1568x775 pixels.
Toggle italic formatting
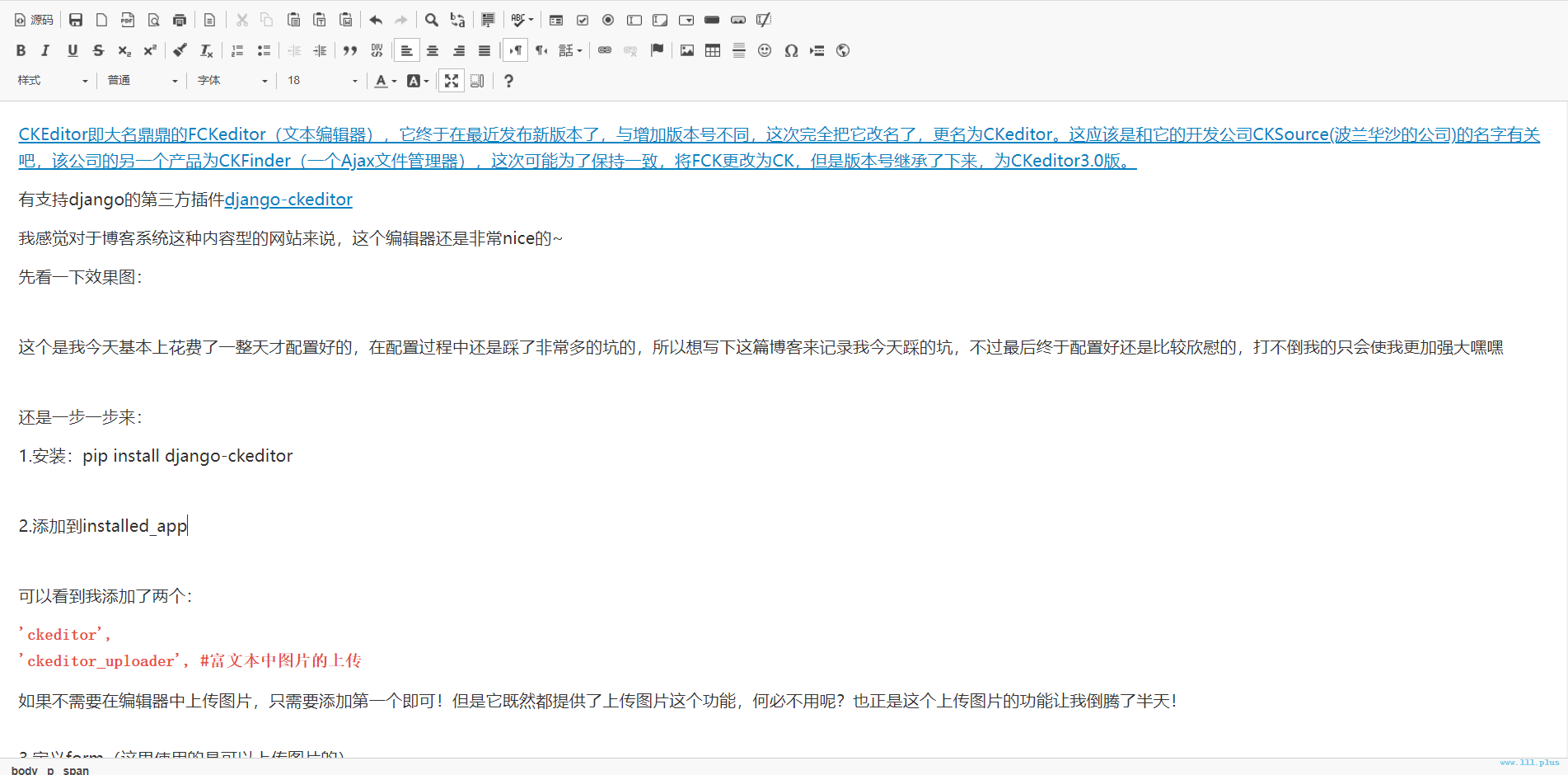tap(46, 50)
